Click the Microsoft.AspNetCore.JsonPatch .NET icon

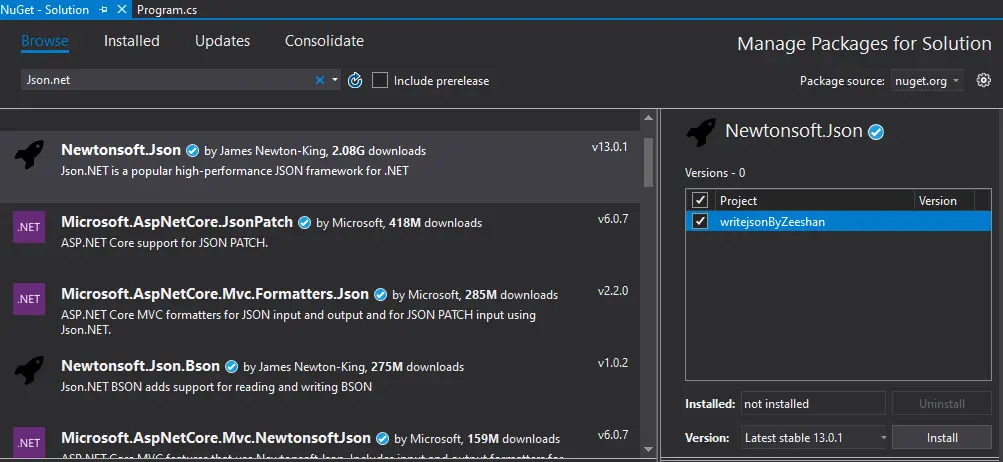(x=29, y=227)
